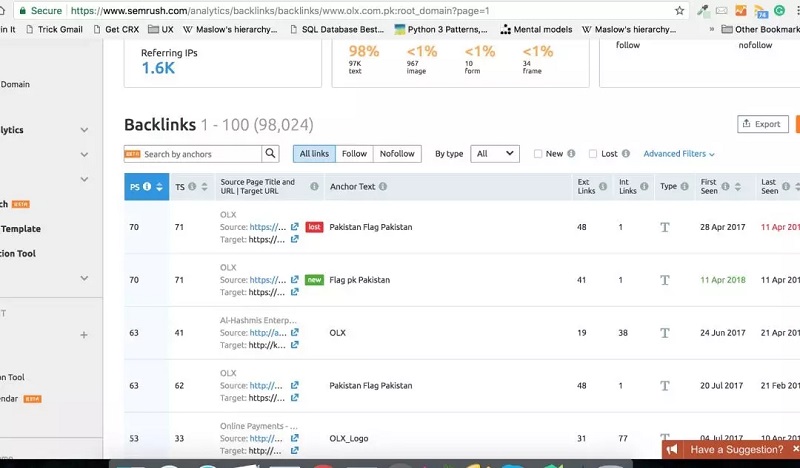Sort by PS column arrows
The height and width of the screenshot is (468, 800).
159,186
